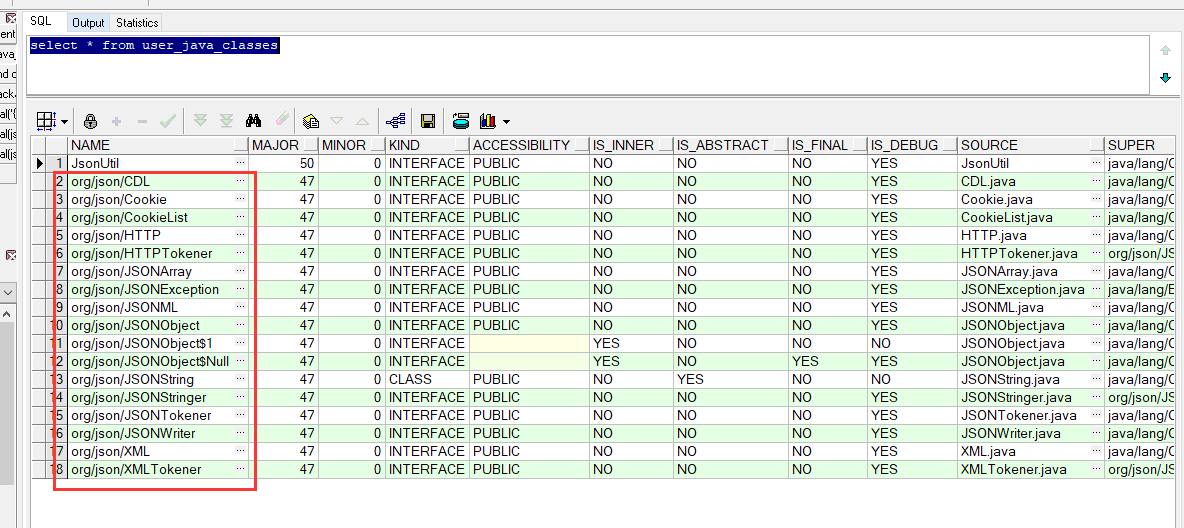Click the teal down arrow beside SQL editor
This screenshot has height=528, width=1184.
tap(1165, 78)
